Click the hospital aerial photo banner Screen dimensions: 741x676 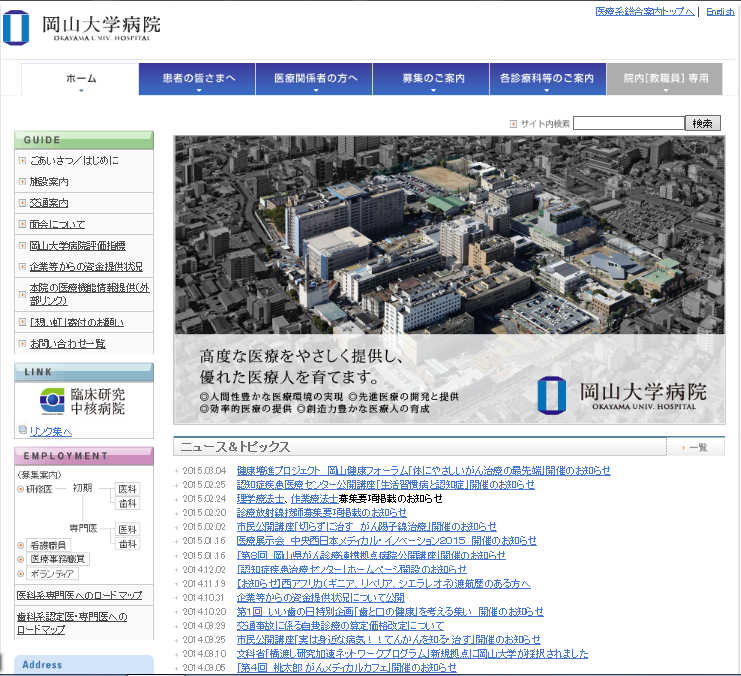[449, 280]
